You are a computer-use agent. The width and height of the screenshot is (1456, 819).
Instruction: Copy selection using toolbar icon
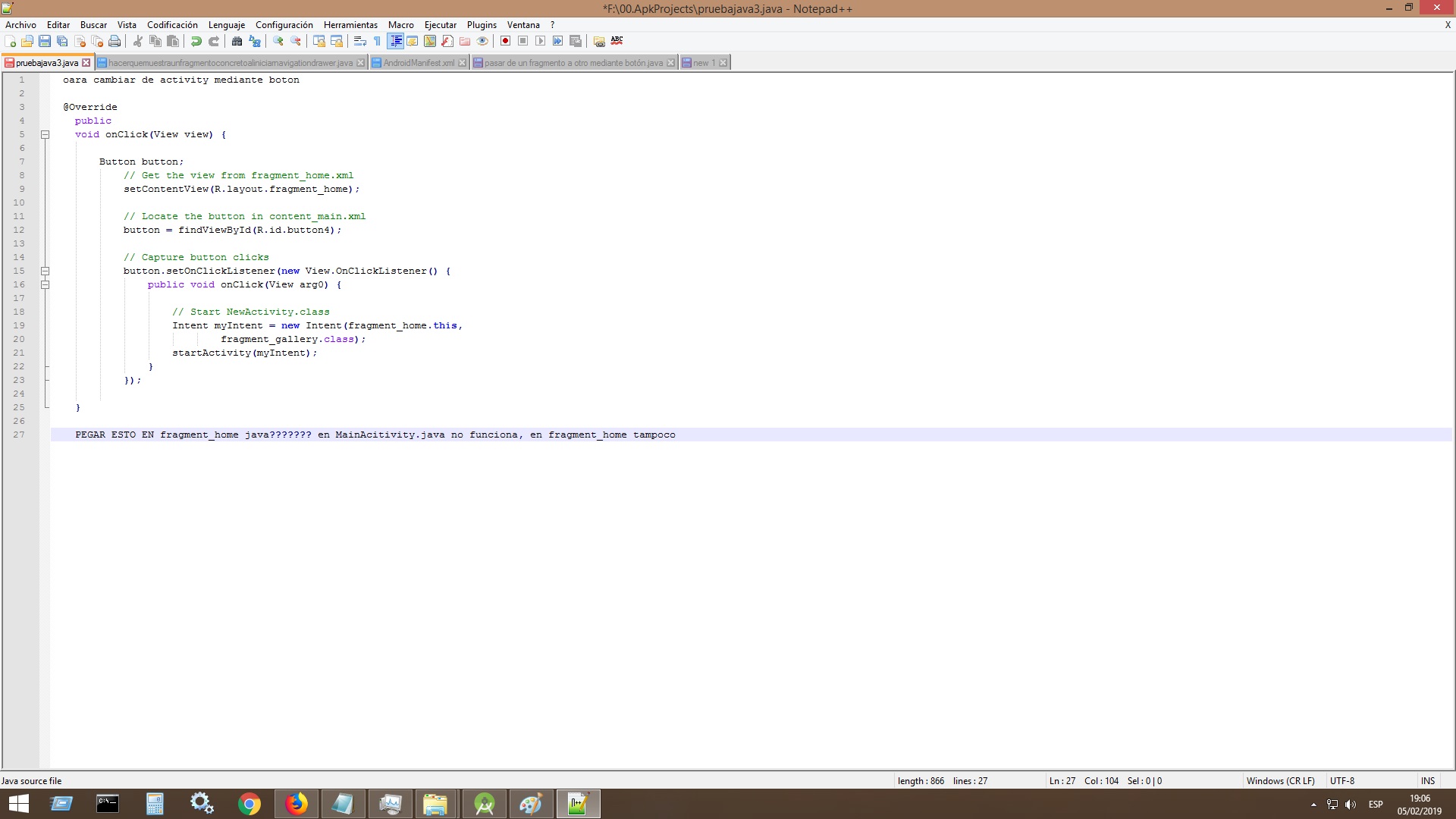(x=155, y=41)
